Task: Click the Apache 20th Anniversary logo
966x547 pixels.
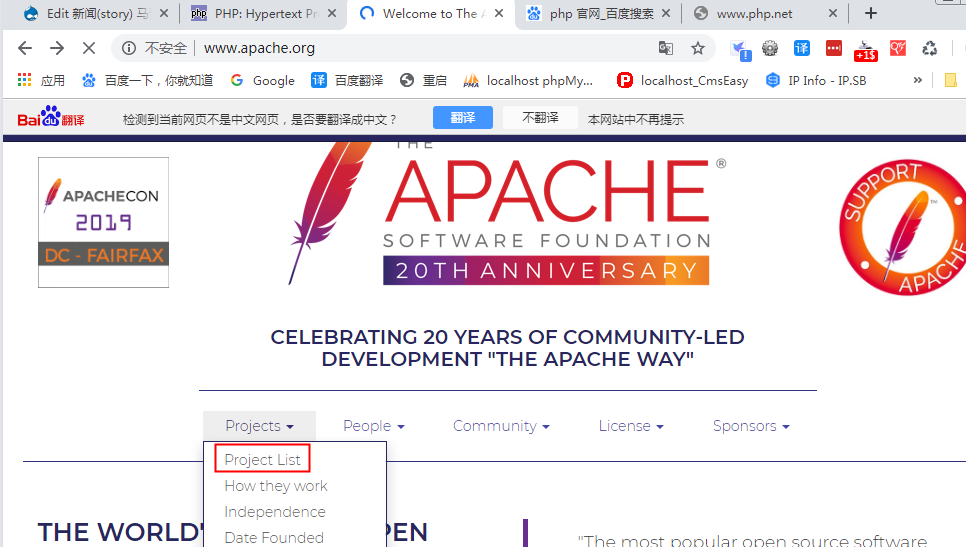Action: click(x=508, y=213)
